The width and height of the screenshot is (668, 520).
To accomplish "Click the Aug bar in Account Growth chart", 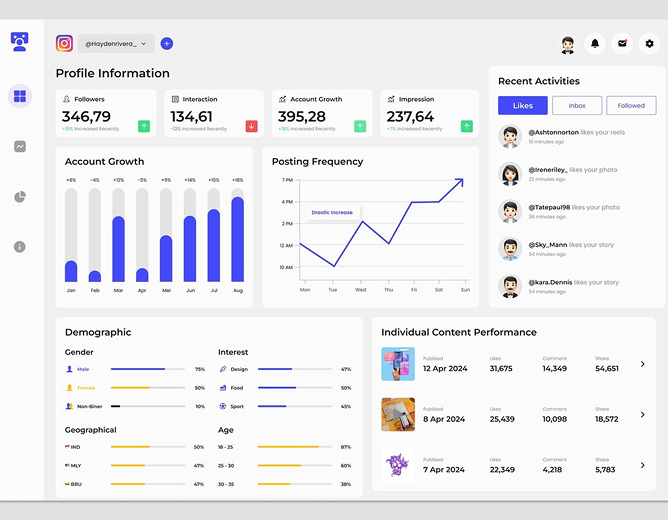I will pos(238,239).
